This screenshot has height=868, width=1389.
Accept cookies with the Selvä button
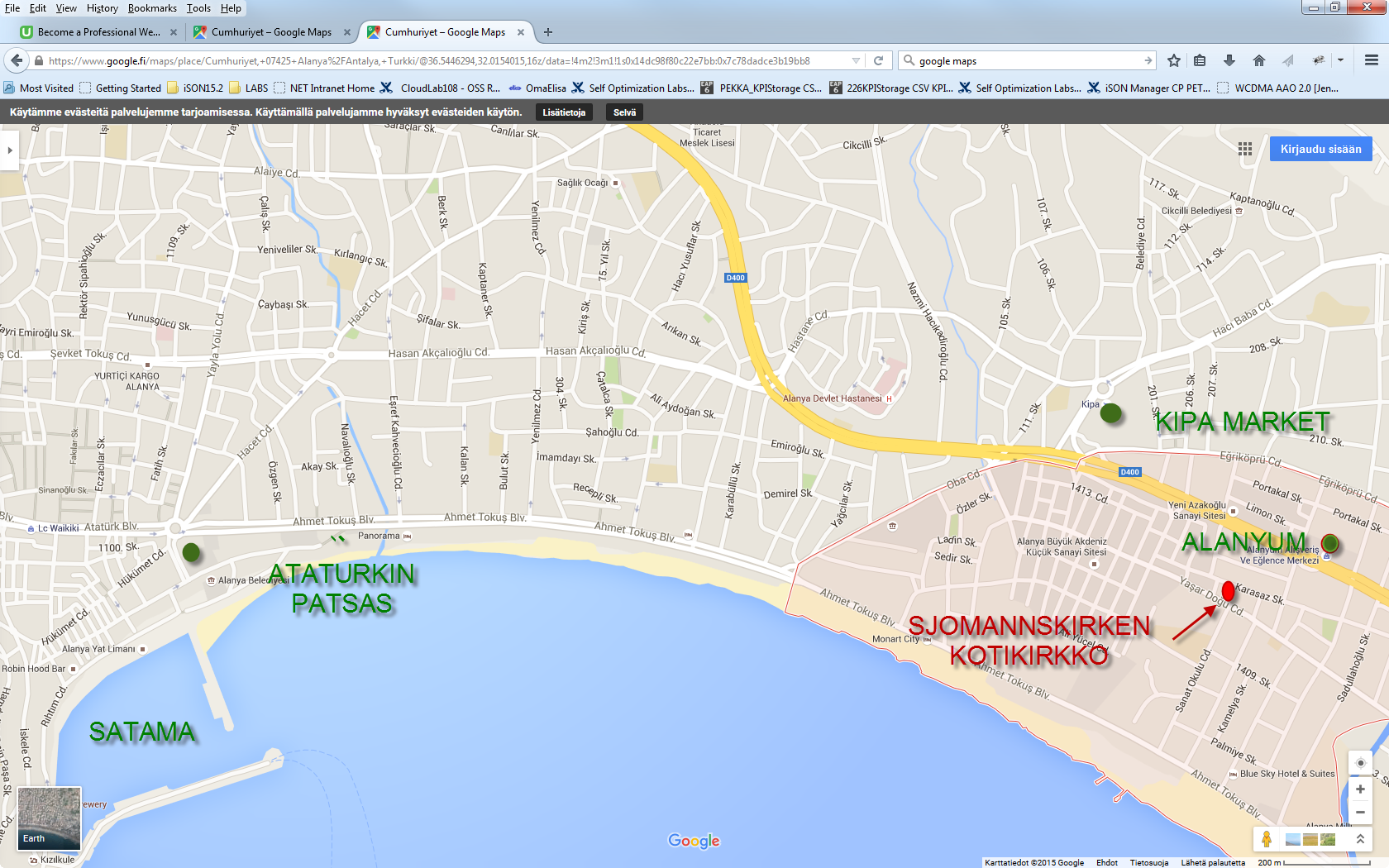624,112
